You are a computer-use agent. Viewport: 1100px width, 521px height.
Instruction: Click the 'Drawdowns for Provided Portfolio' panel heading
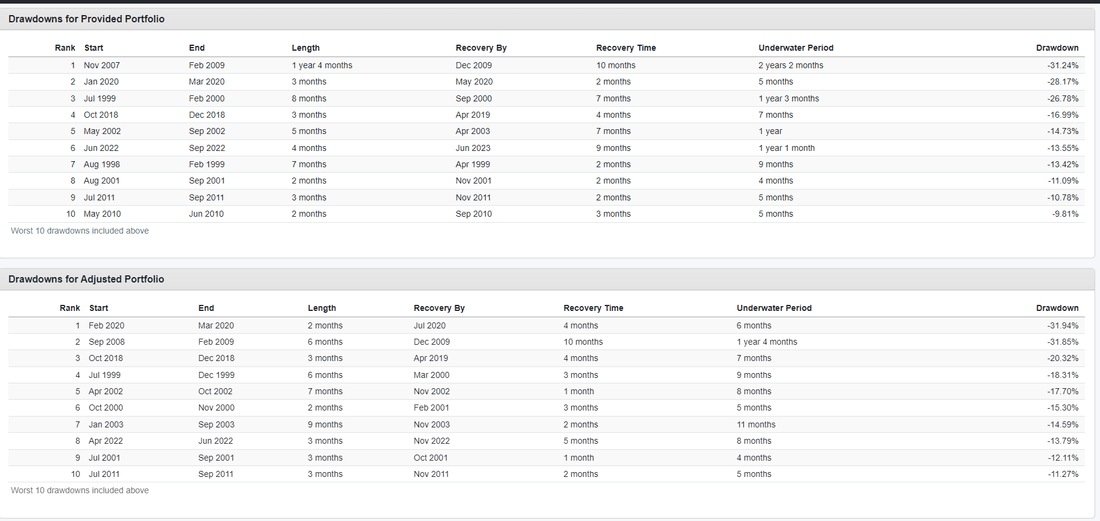pyautogui.click(x=86, y=19)
